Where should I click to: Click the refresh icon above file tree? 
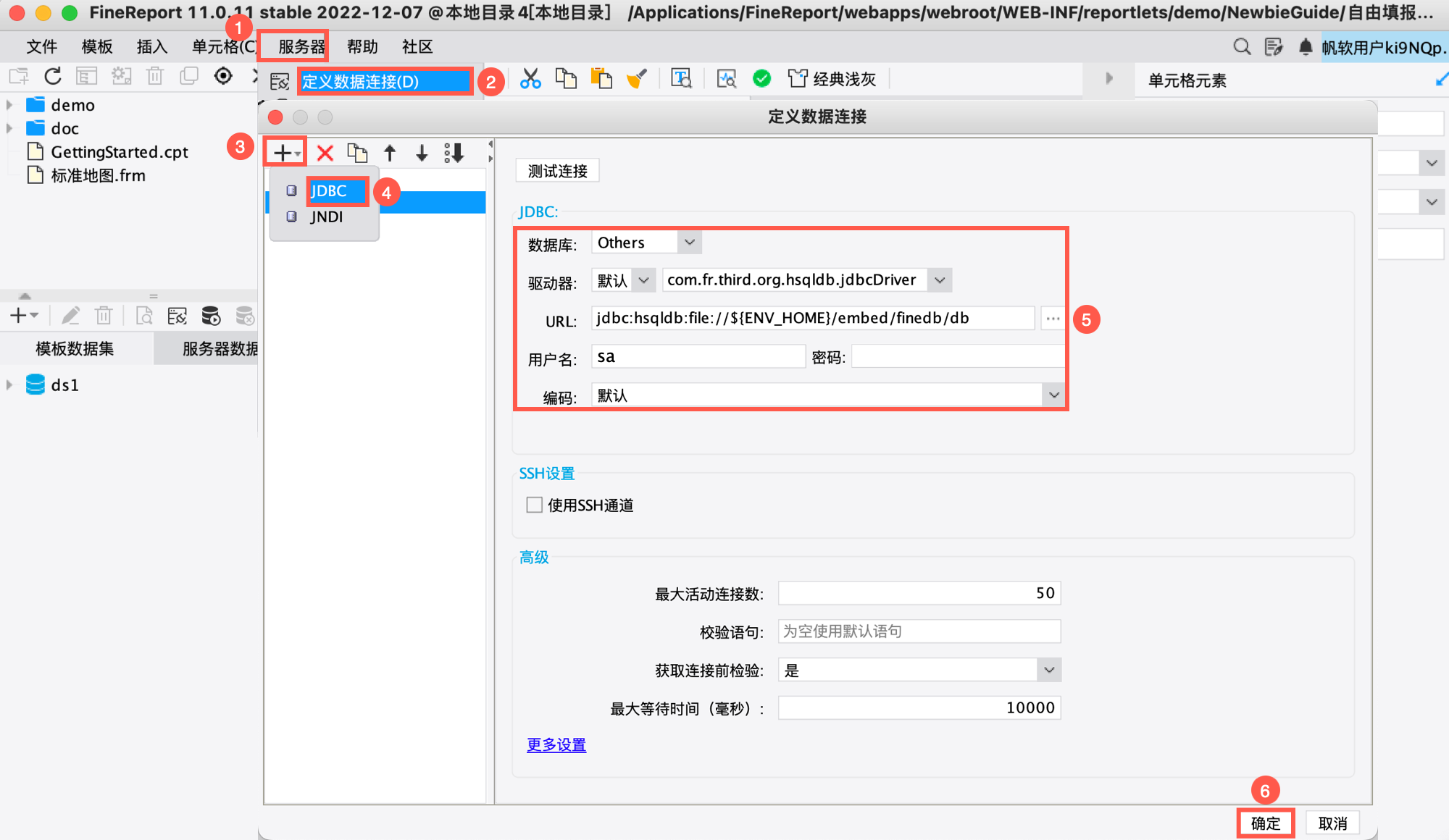click(53, 76)
